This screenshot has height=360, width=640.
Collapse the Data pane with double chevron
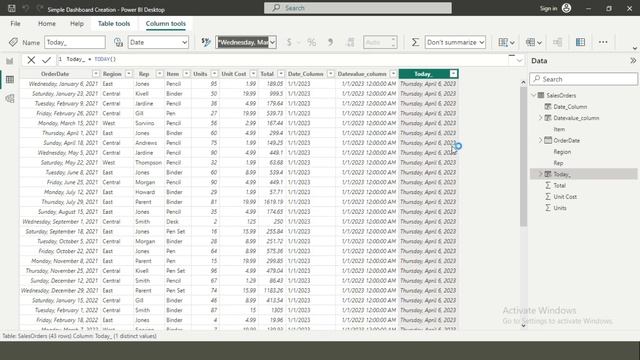pos(633,61)
